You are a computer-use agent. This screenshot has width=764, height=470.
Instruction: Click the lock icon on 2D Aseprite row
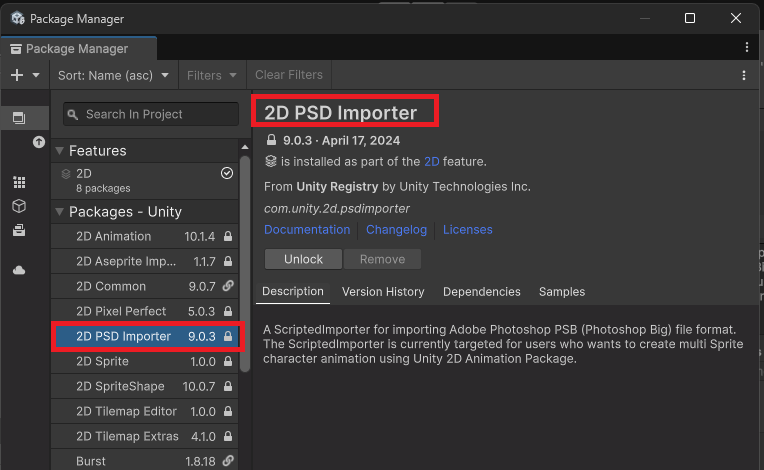tap(228, 262)
